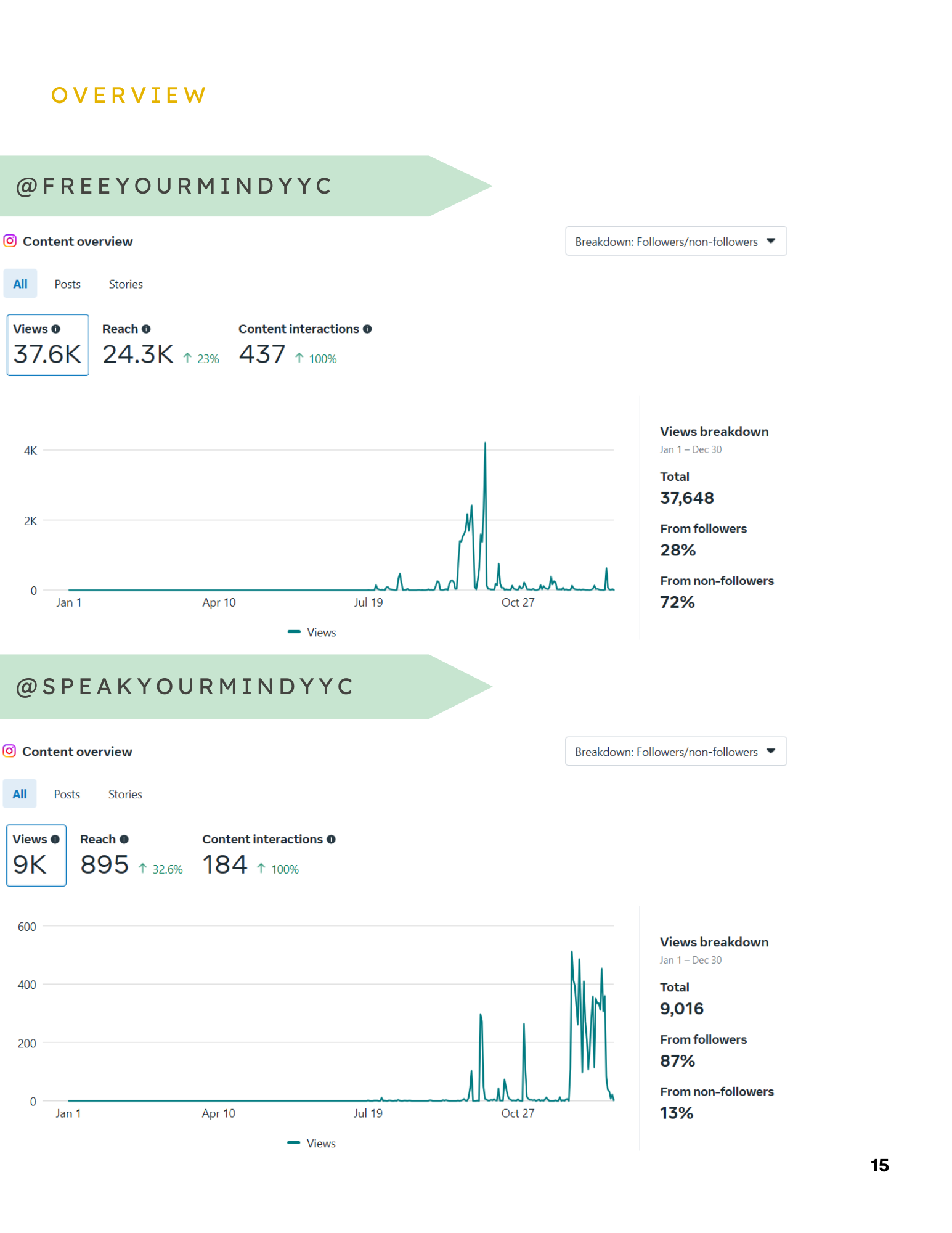The height and width of the screenshot is (1233, 952).
Task: Select the All tab under @speakyourmindyyc
Action: 20,794
